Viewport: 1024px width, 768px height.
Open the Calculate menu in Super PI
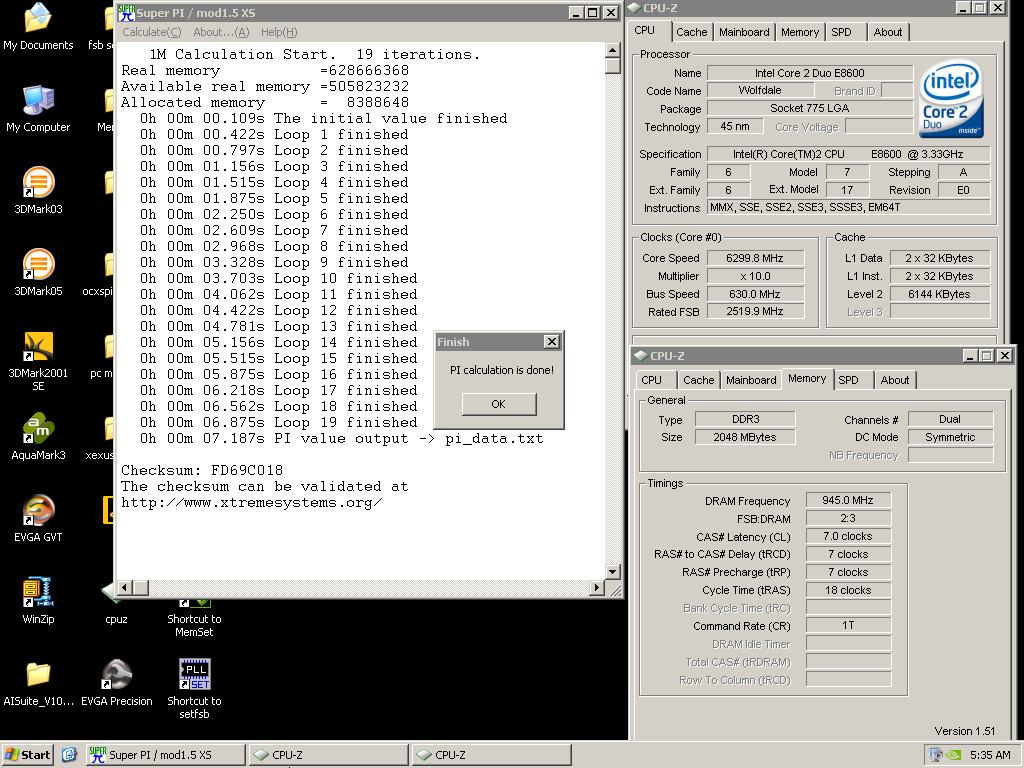point(152,32)
